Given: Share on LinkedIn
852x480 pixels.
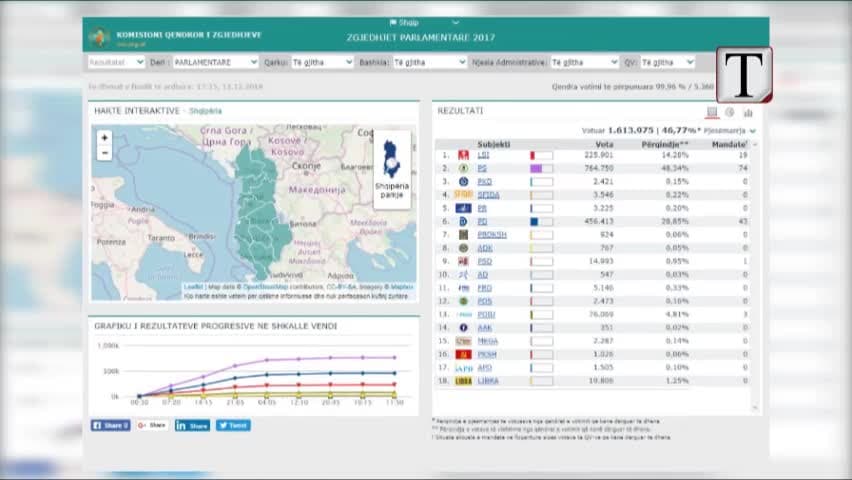Looking at the screenshot, I should (192, 425).
